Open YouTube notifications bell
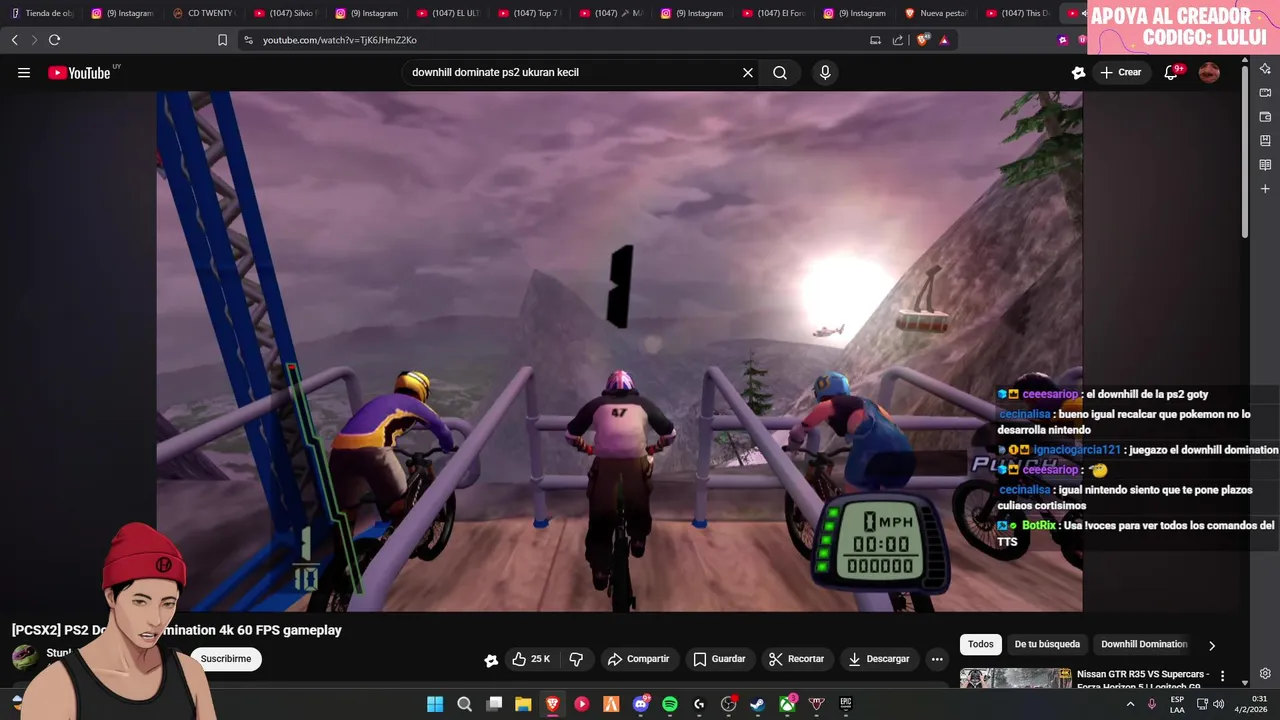 click(x=1171, y=72)
